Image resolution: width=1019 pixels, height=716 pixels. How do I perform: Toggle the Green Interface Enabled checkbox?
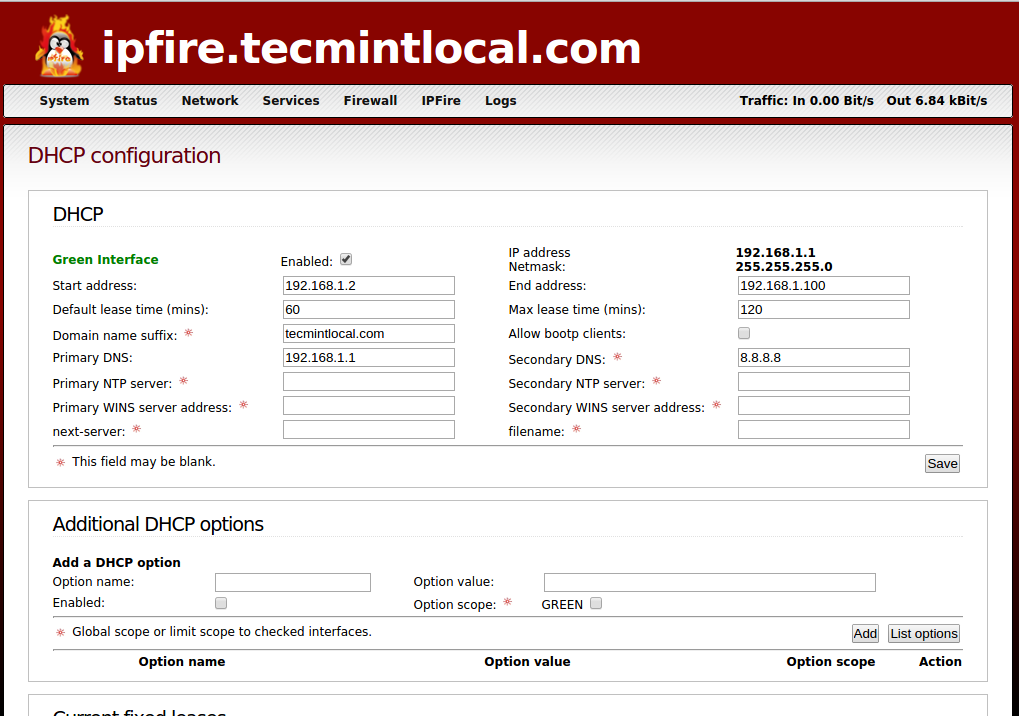[346, 259]
